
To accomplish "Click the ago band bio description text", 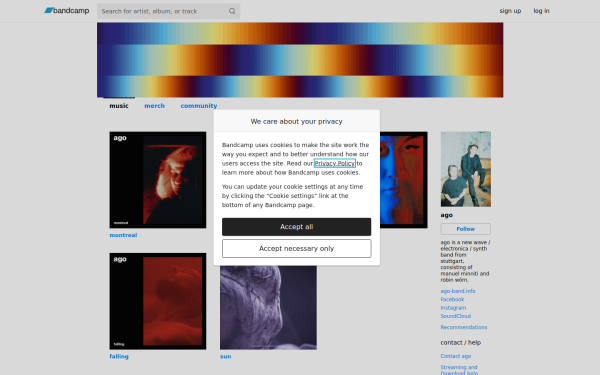I will 465,261.
